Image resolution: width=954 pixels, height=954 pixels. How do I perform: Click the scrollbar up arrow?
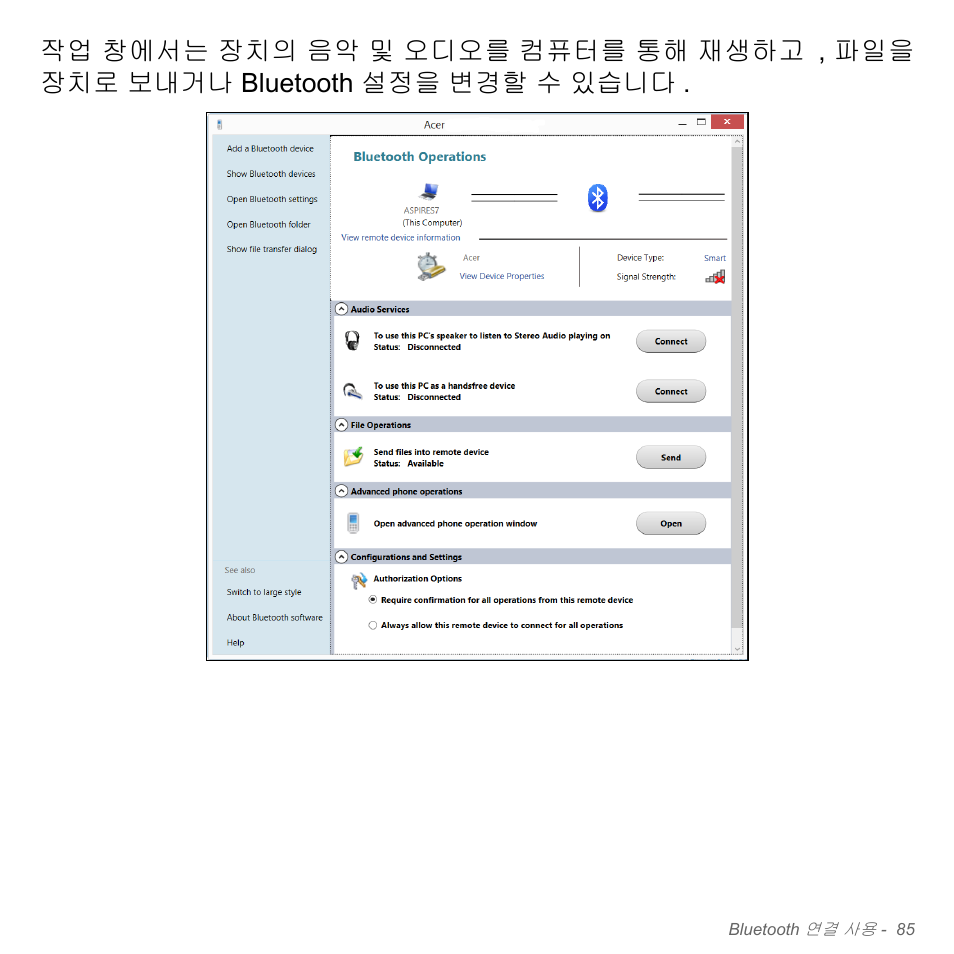[737, 142]
